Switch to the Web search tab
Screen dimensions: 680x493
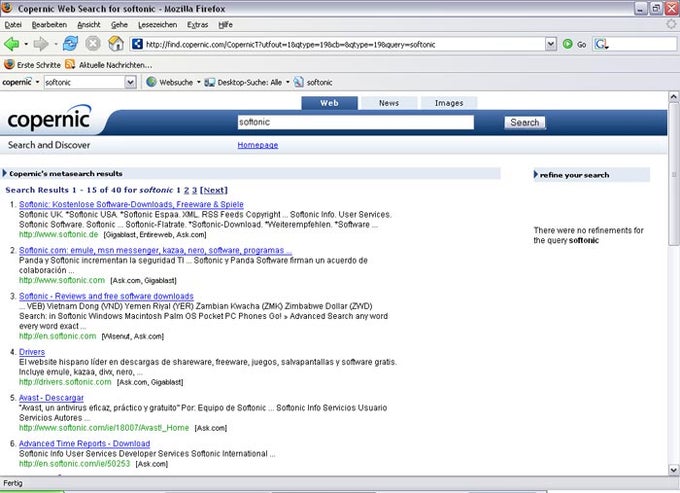[330, 103]
